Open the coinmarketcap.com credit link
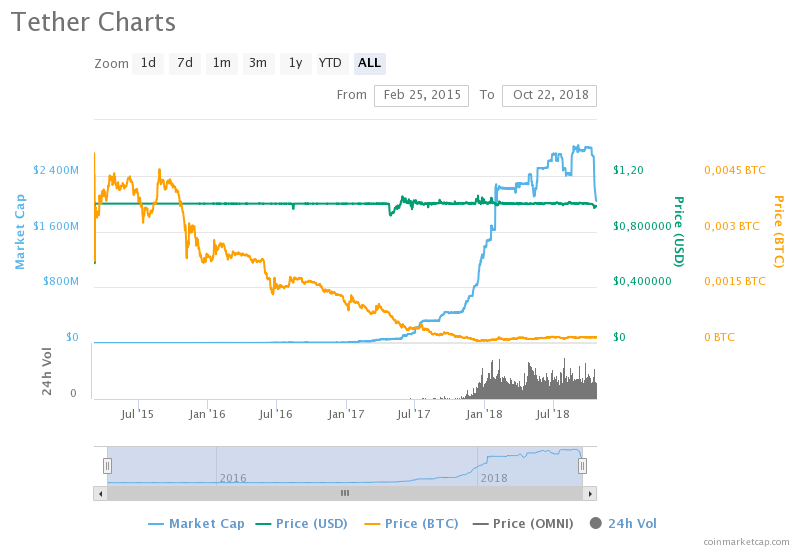Screen dimensions: 800x550 746,542
